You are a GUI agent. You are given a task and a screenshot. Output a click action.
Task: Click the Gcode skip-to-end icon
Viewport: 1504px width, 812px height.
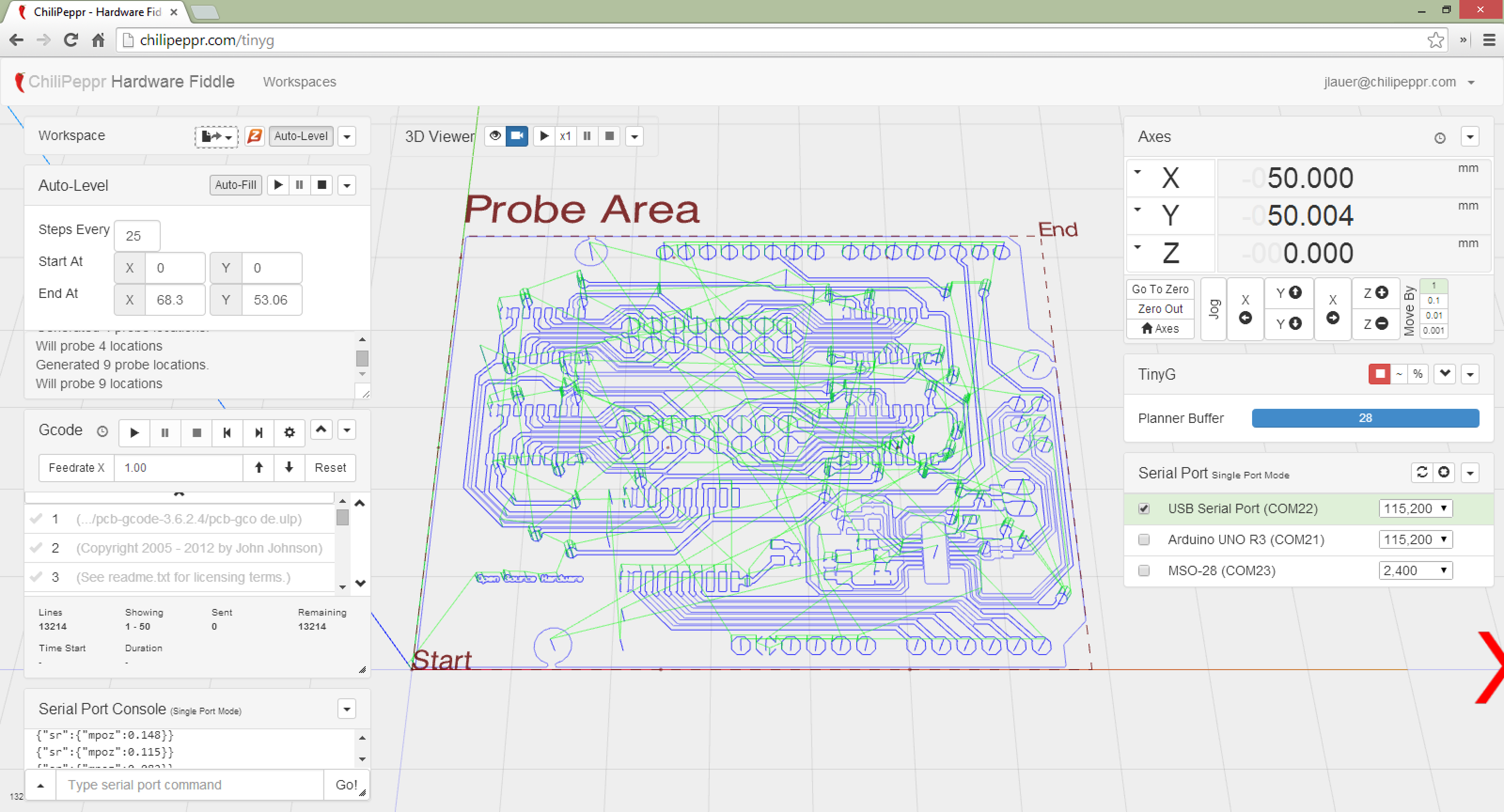(258, 433)
